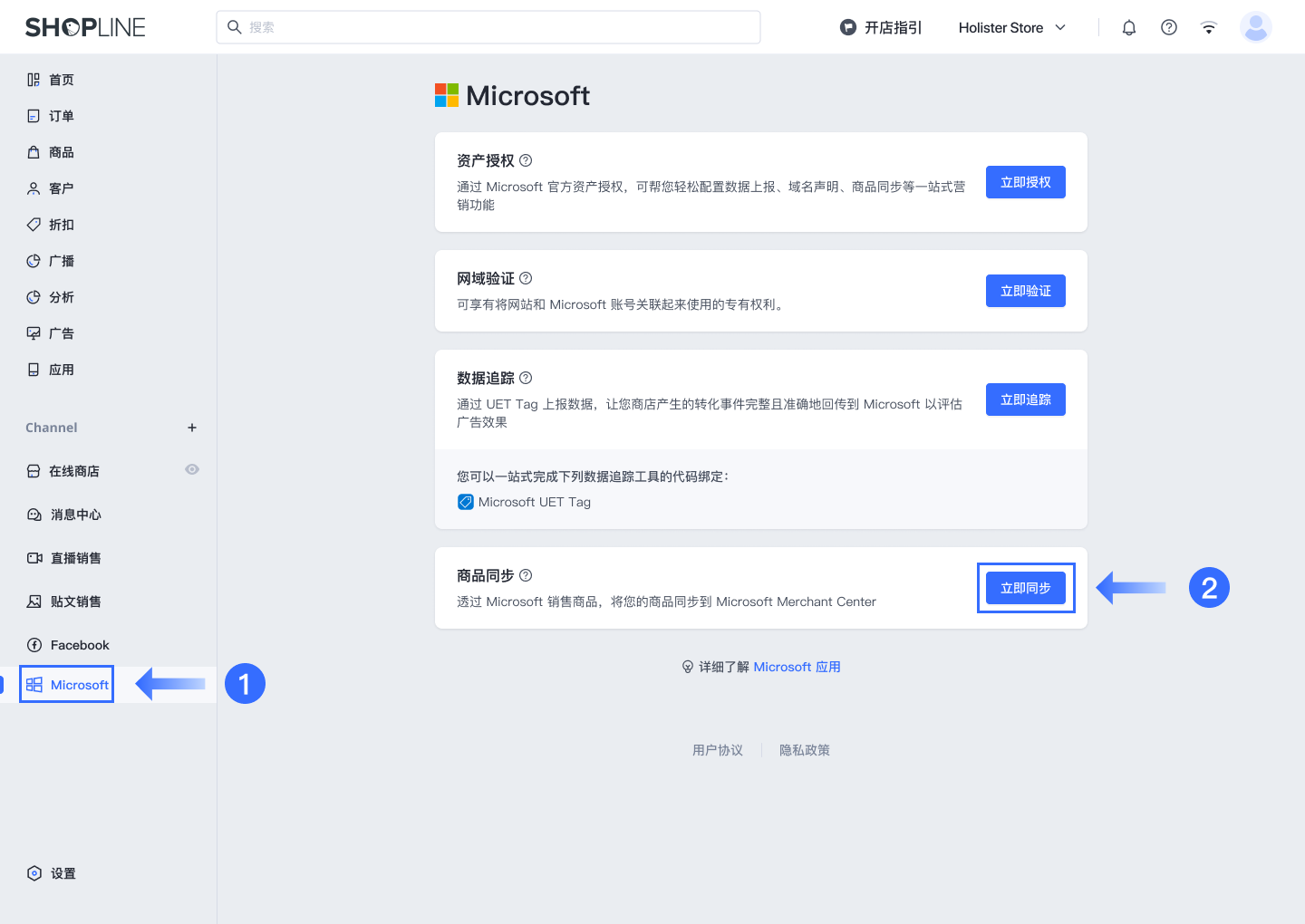1305x924 pixels.
Task: Show help tooltip for 数据追踪
Action: click(x=526, y=378)
